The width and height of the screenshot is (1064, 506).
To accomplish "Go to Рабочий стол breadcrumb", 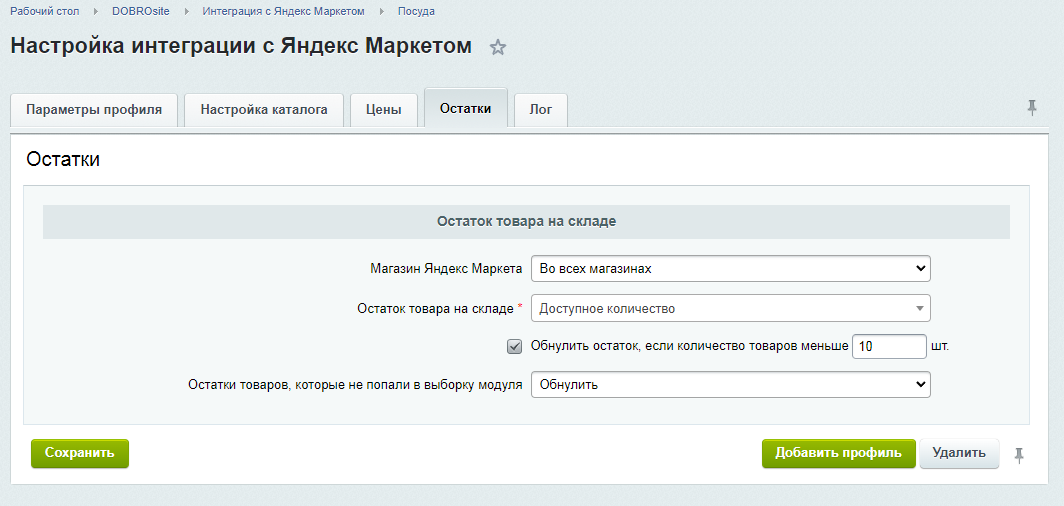I will pos(45,12).
